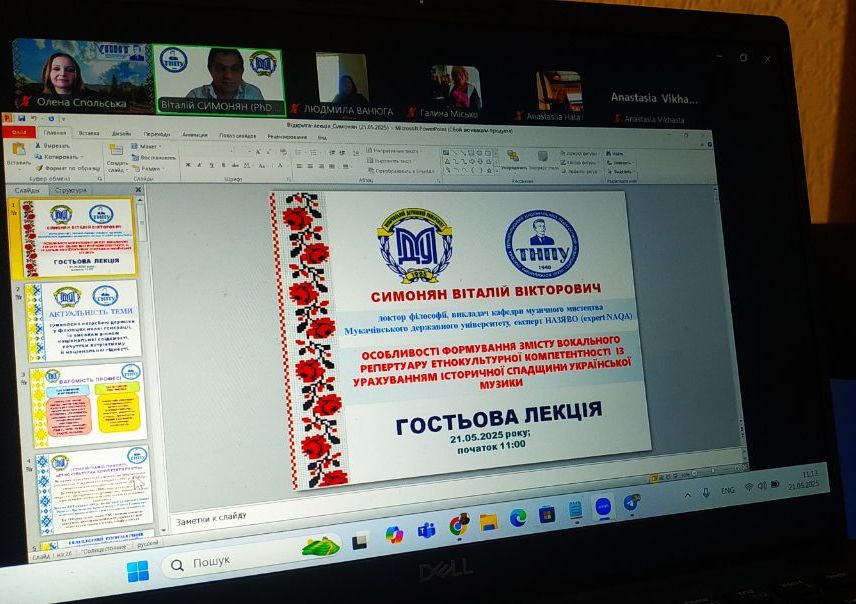This screenshot has width=856, height=604.
Task: Open Quick Styles (Экспресс-стили) gallery
Action: (543, 157)
